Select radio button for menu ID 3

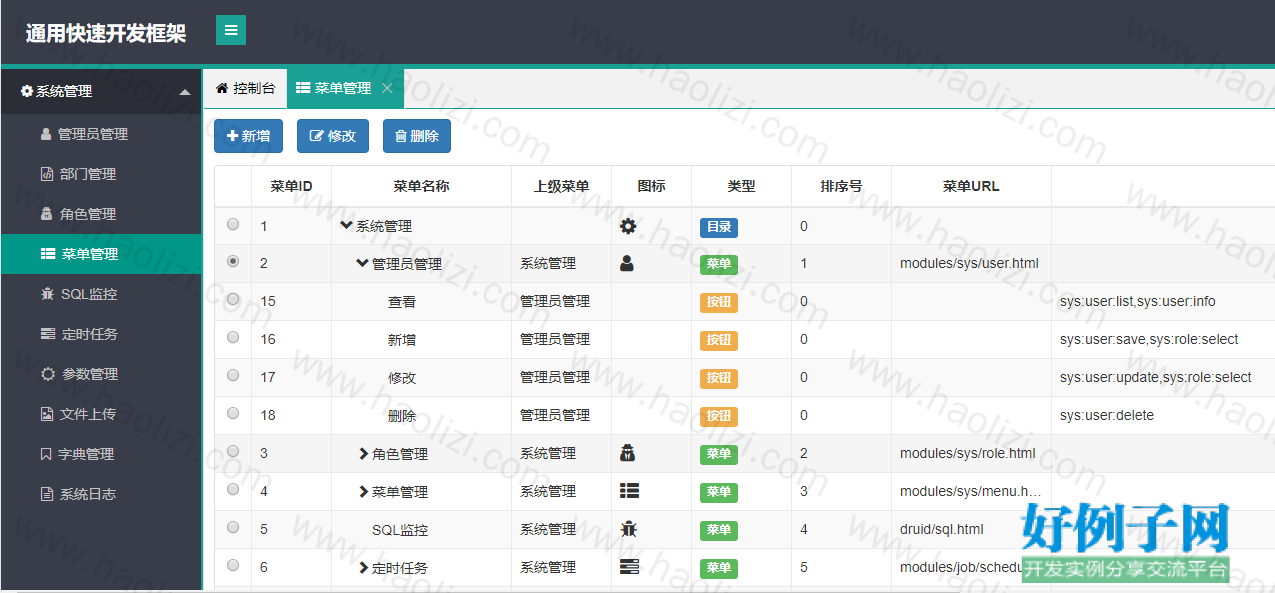(233, 451)
